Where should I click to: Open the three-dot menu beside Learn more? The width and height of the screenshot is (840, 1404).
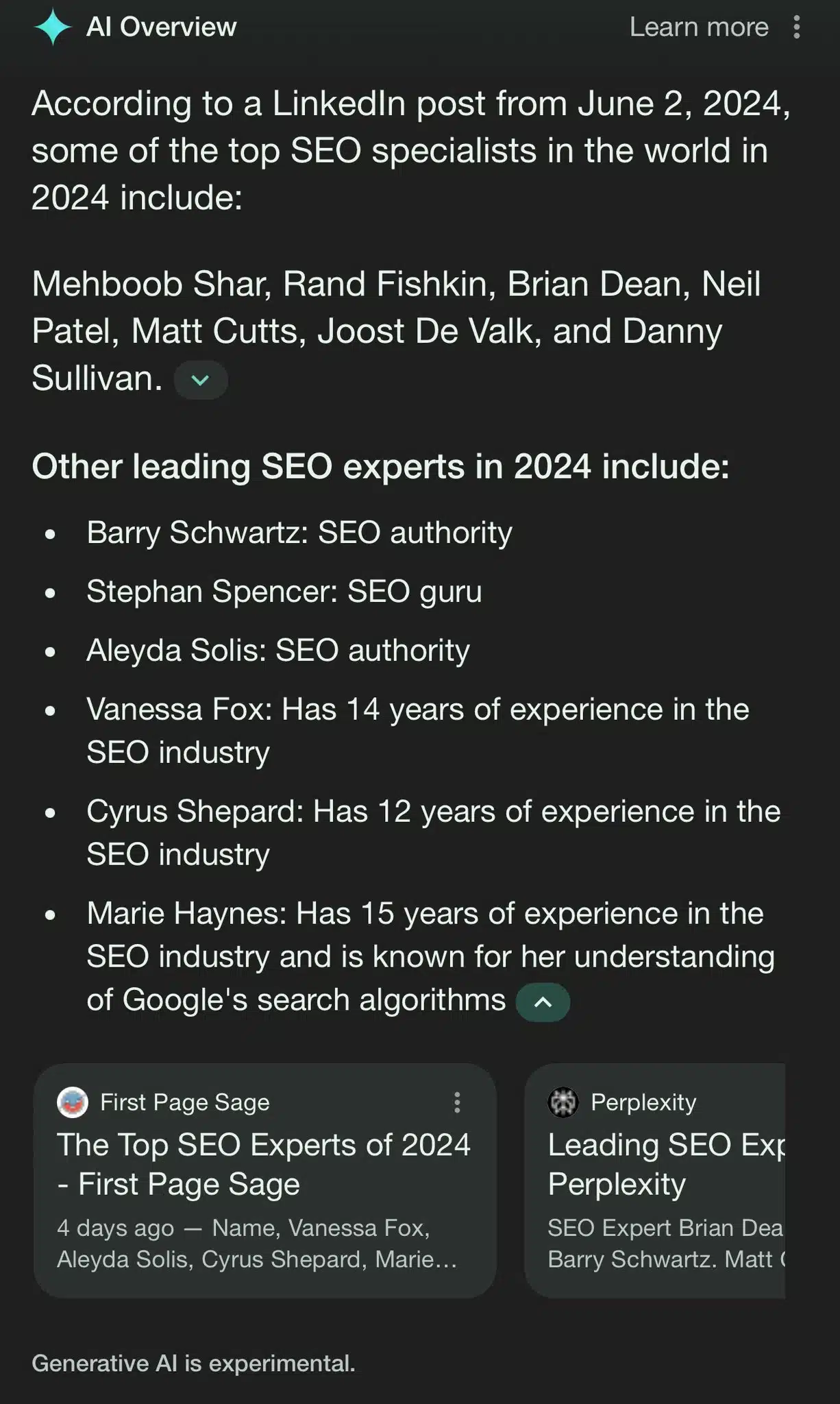point(796,27)
